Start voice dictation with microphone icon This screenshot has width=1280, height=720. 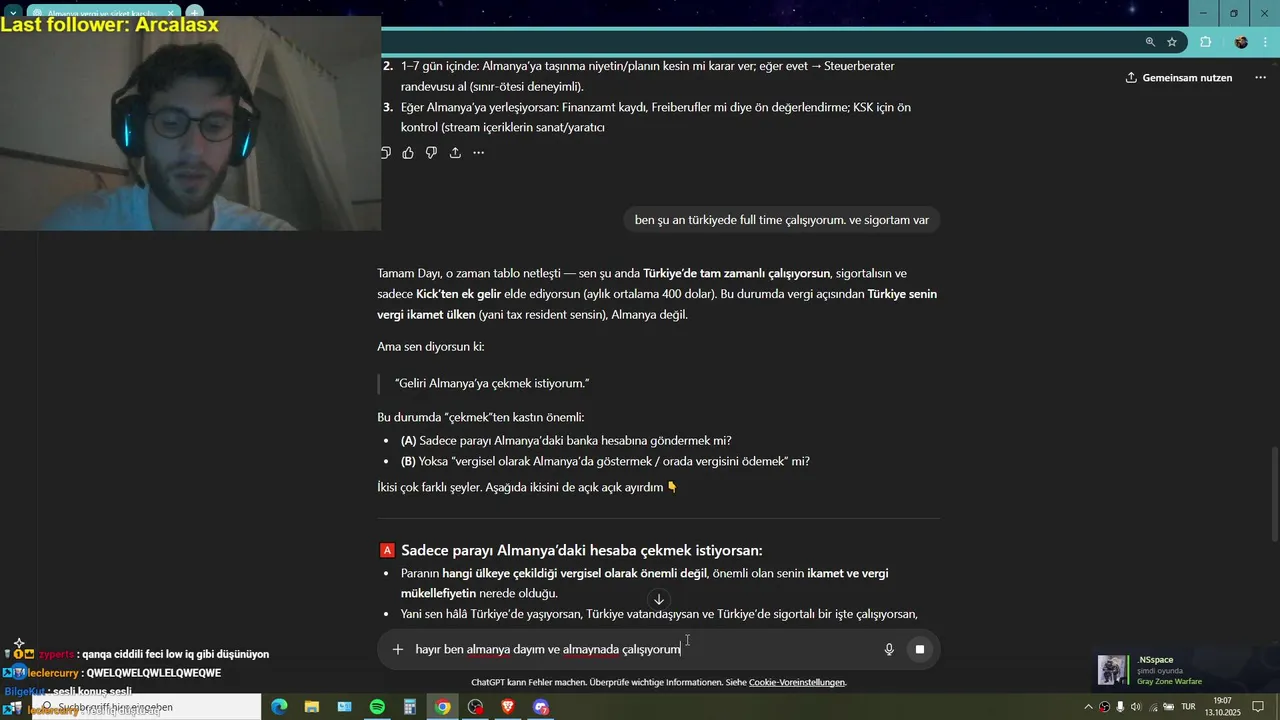[889, 649]
